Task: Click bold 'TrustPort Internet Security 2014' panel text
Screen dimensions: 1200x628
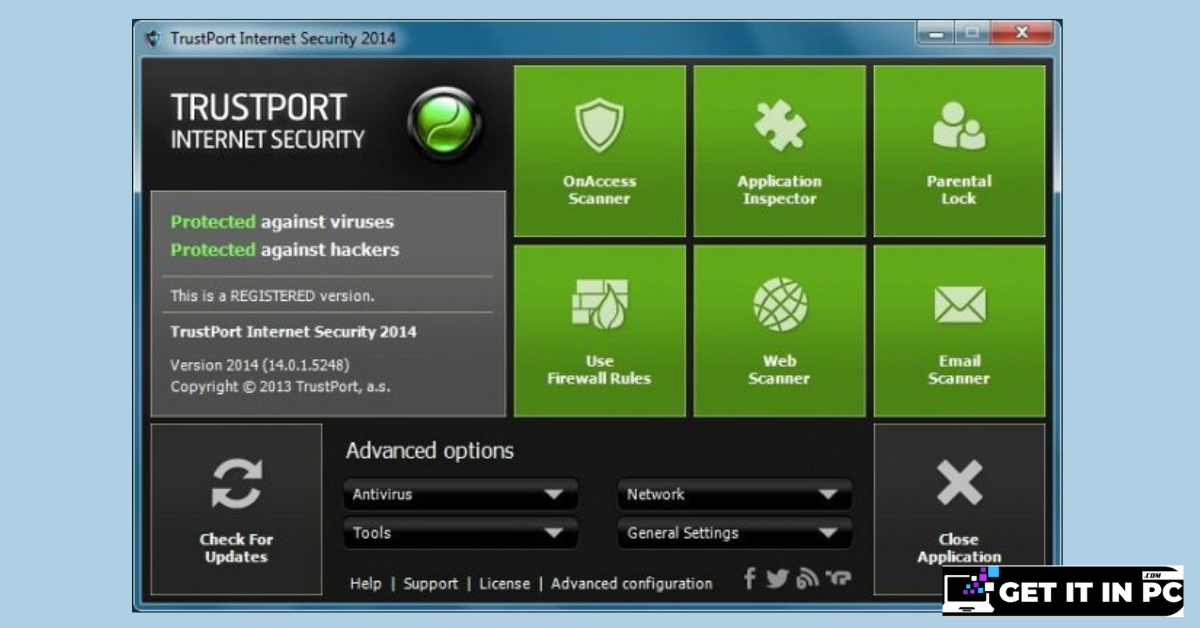Action: [294, 332]
